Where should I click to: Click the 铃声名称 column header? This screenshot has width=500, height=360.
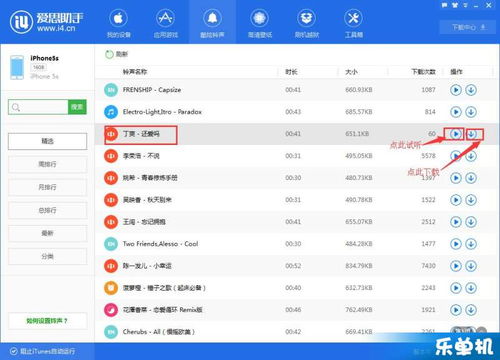tap(135, 72)
